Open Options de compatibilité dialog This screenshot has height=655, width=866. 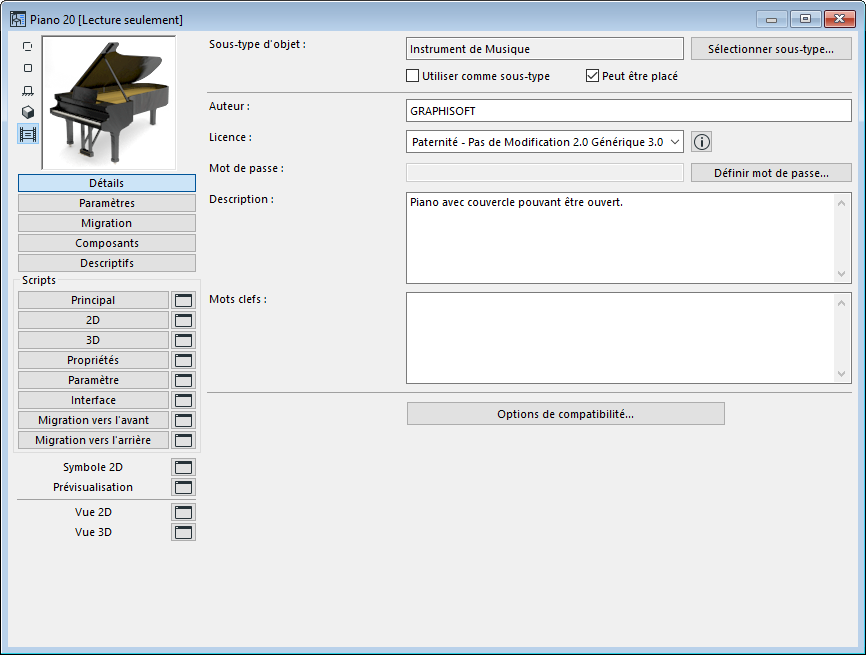[x=566, y=414]
